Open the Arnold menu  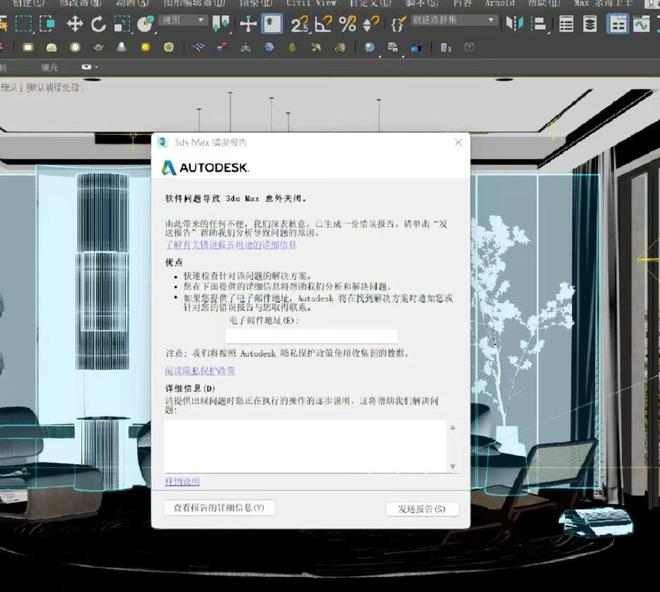coord(499,3)
